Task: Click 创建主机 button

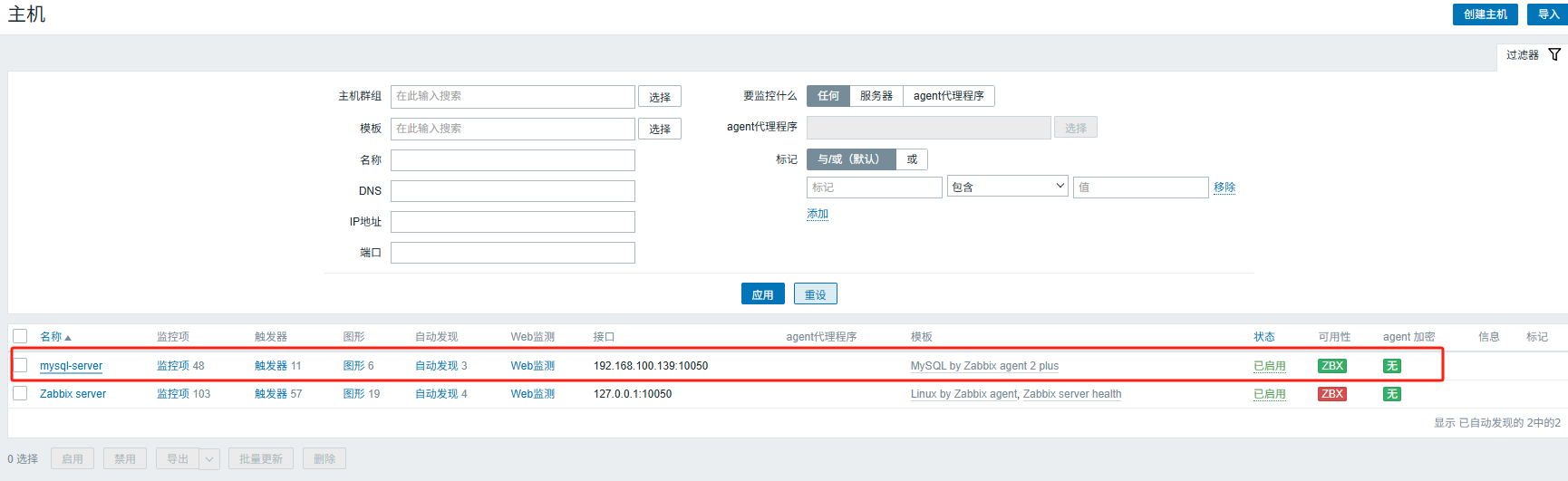Action: pyautogui.click(x=1485, y=14)
